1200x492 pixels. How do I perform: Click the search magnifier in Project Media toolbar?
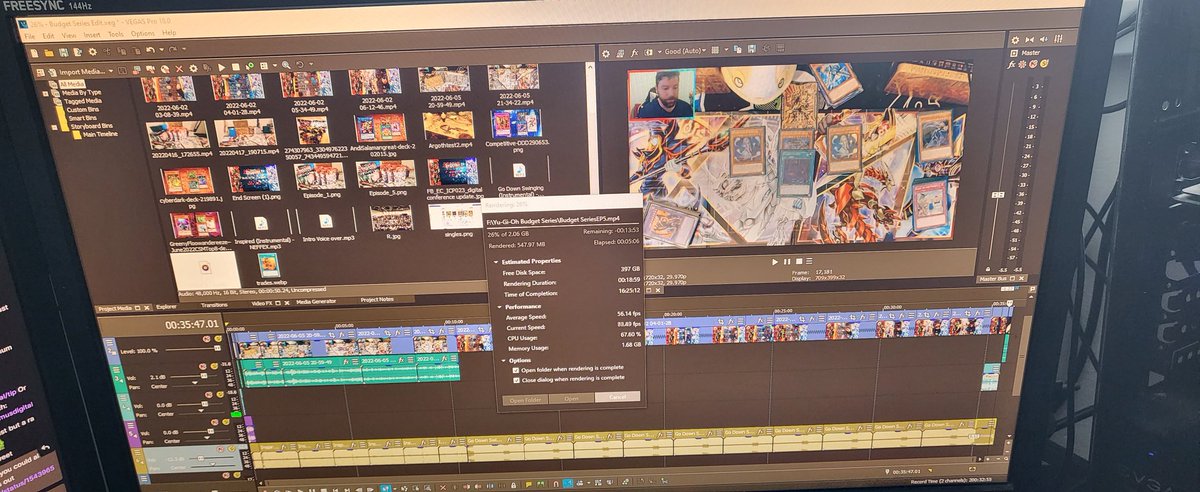coord(286,65)
